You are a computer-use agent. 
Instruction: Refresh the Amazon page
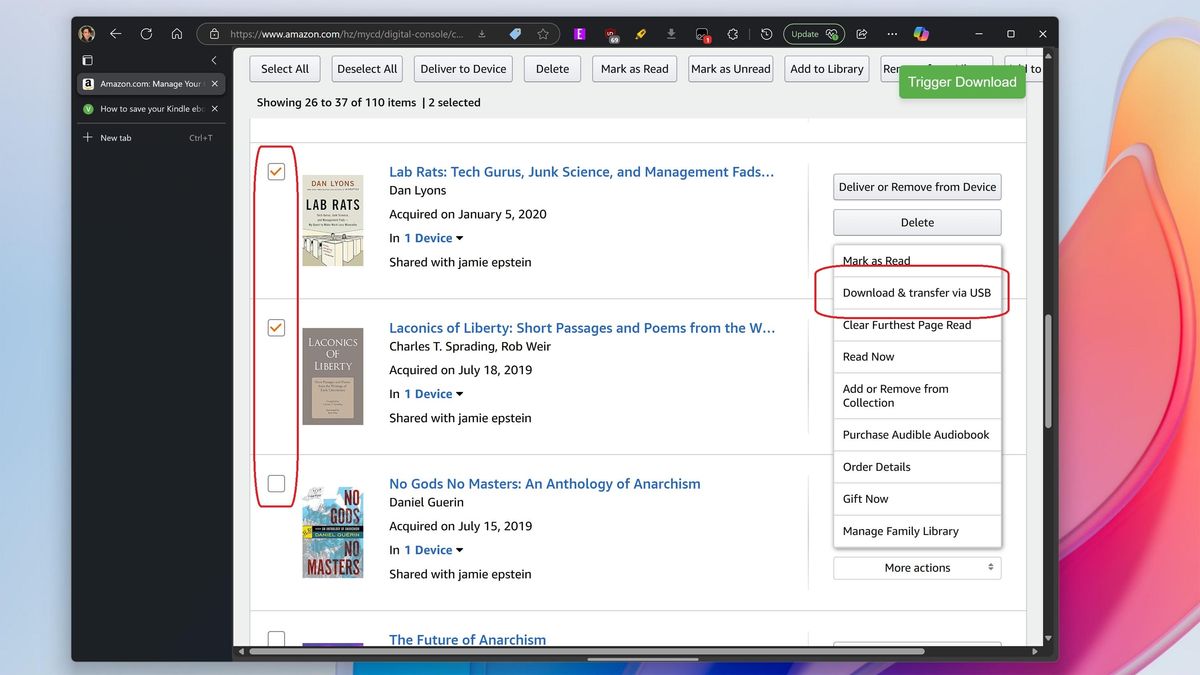click(146, 33)
